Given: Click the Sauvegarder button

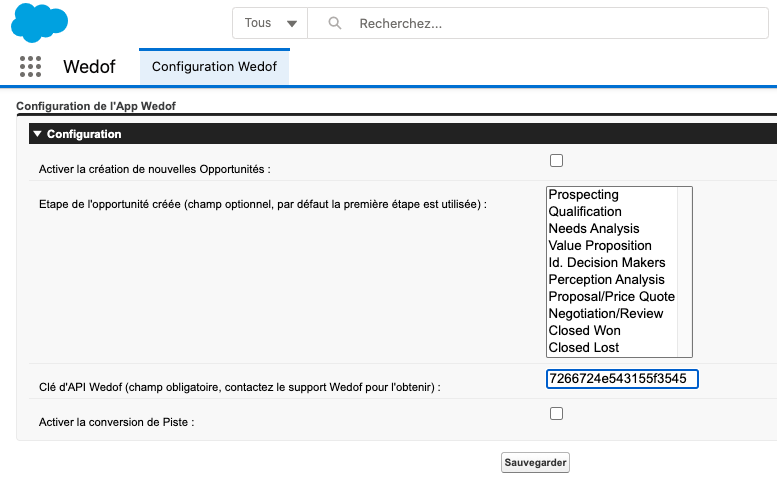Looking at the screenshot, I should (535, 462).
